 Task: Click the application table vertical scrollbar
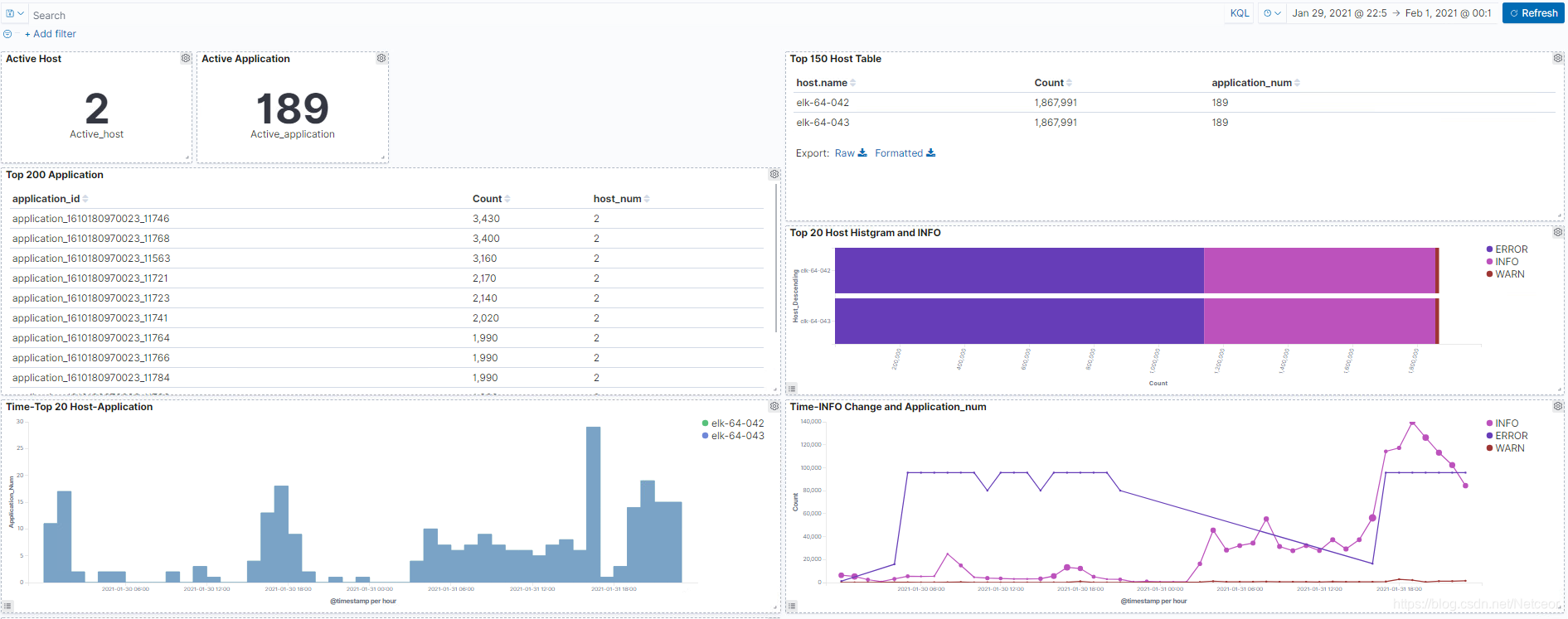(x=776, y=259)
